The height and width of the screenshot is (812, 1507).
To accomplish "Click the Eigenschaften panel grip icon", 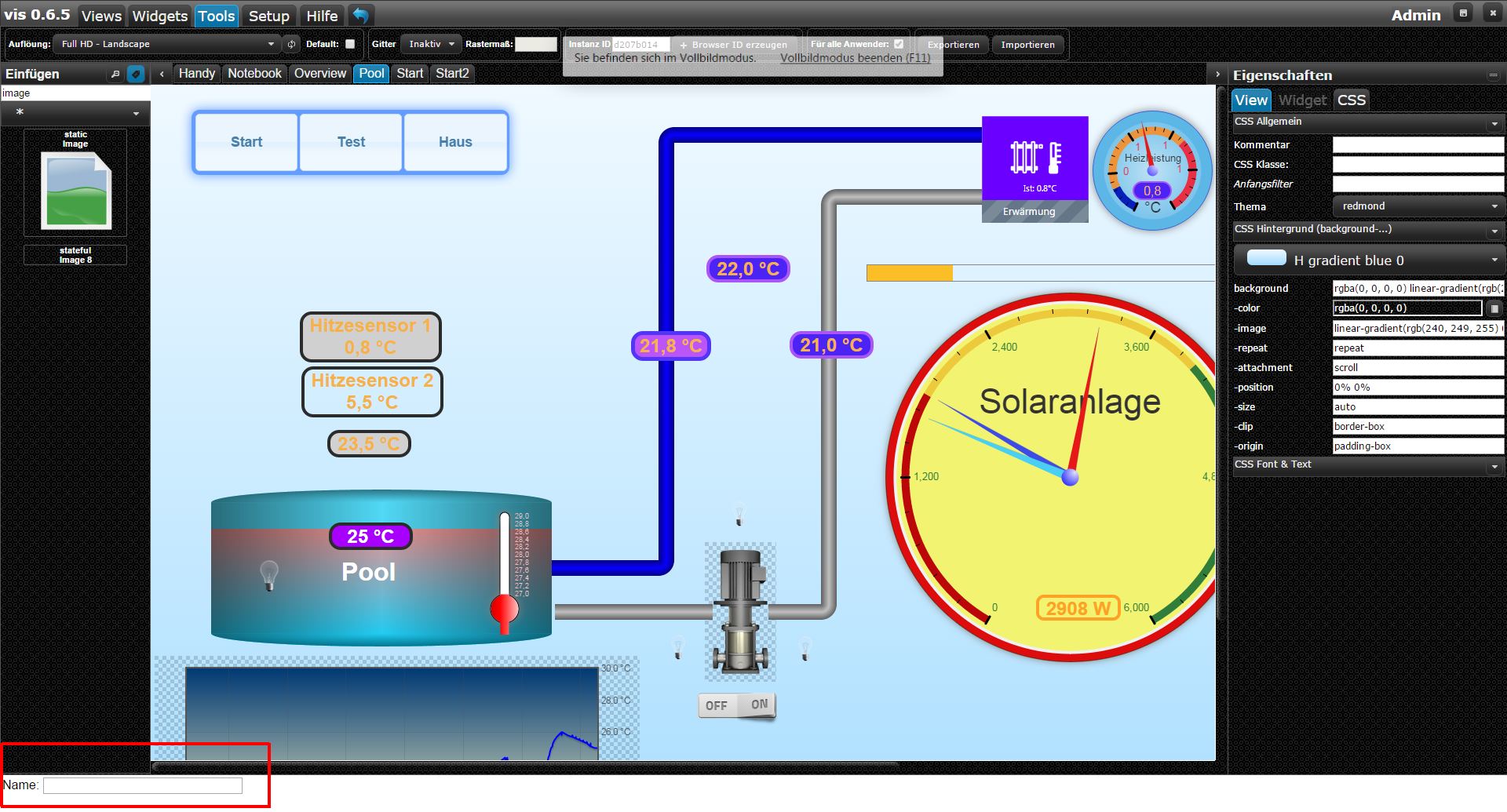I will tap(1493, 75).
